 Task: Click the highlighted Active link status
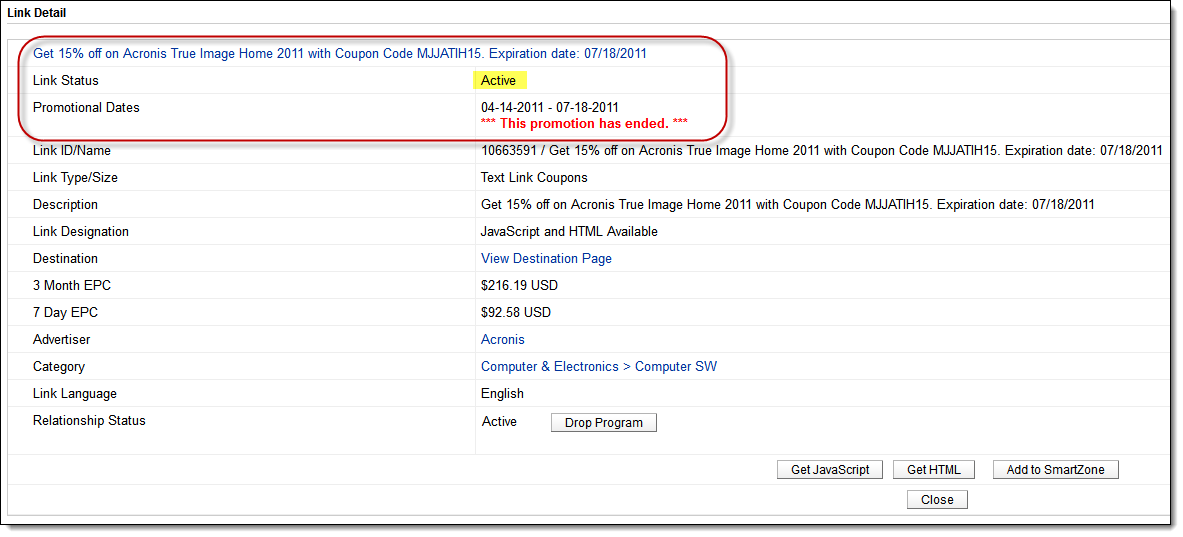(x=499, y=81)
